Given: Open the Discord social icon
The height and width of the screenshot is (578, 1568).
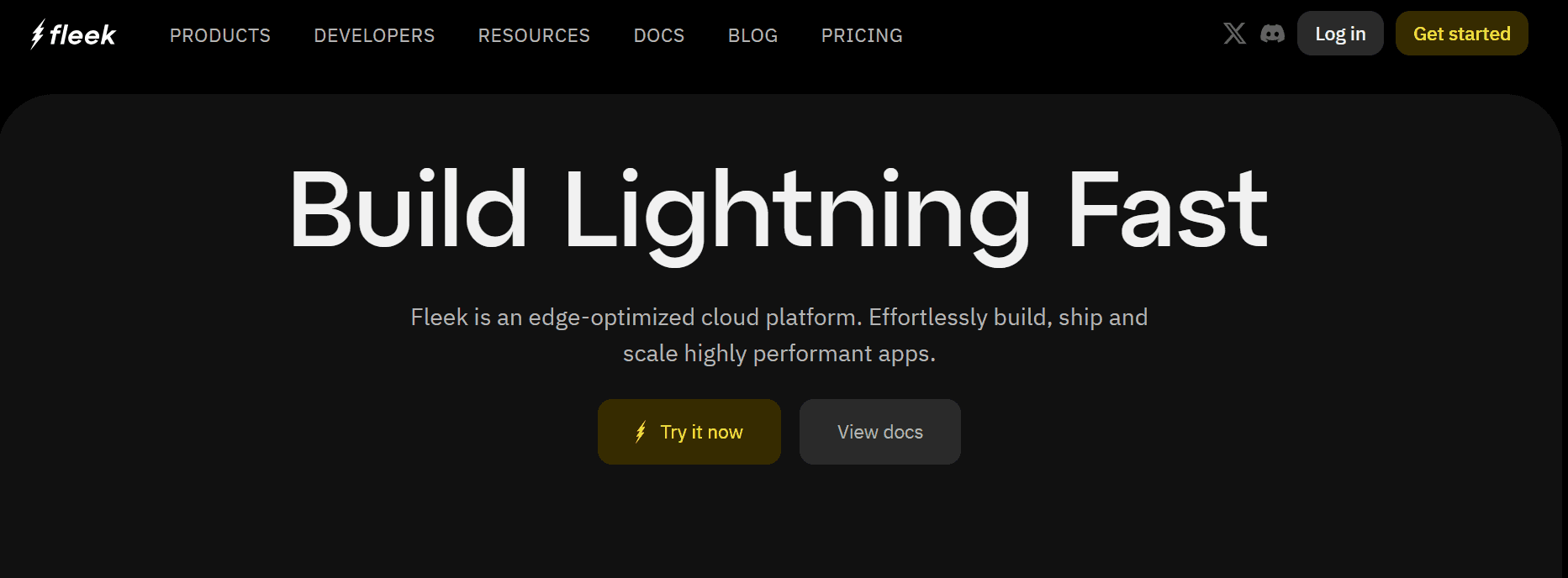Looking at the screenshot, I should 1272,34.
